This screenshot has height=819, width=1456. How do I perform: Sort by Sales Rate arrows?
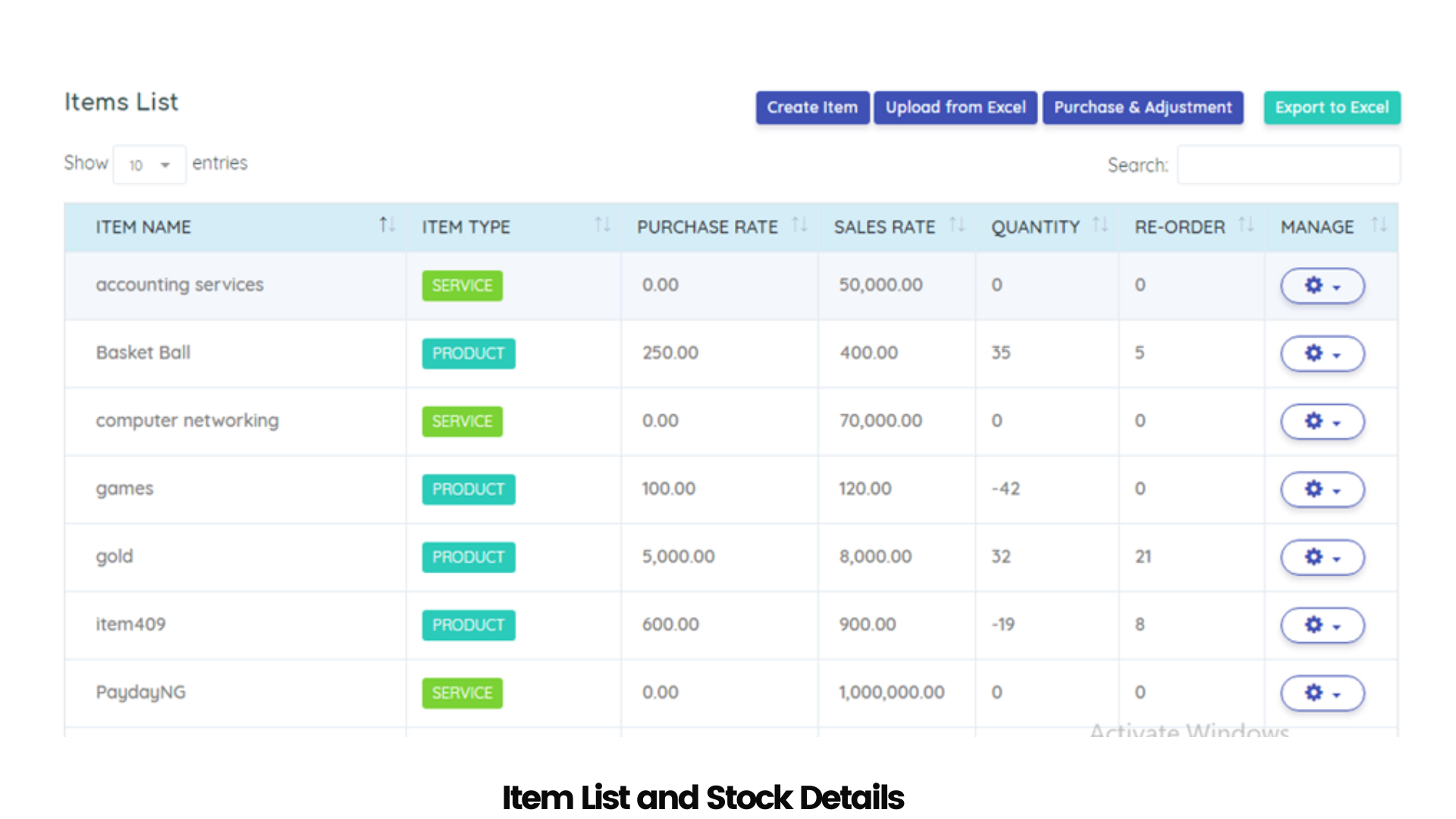click(957, 225)
